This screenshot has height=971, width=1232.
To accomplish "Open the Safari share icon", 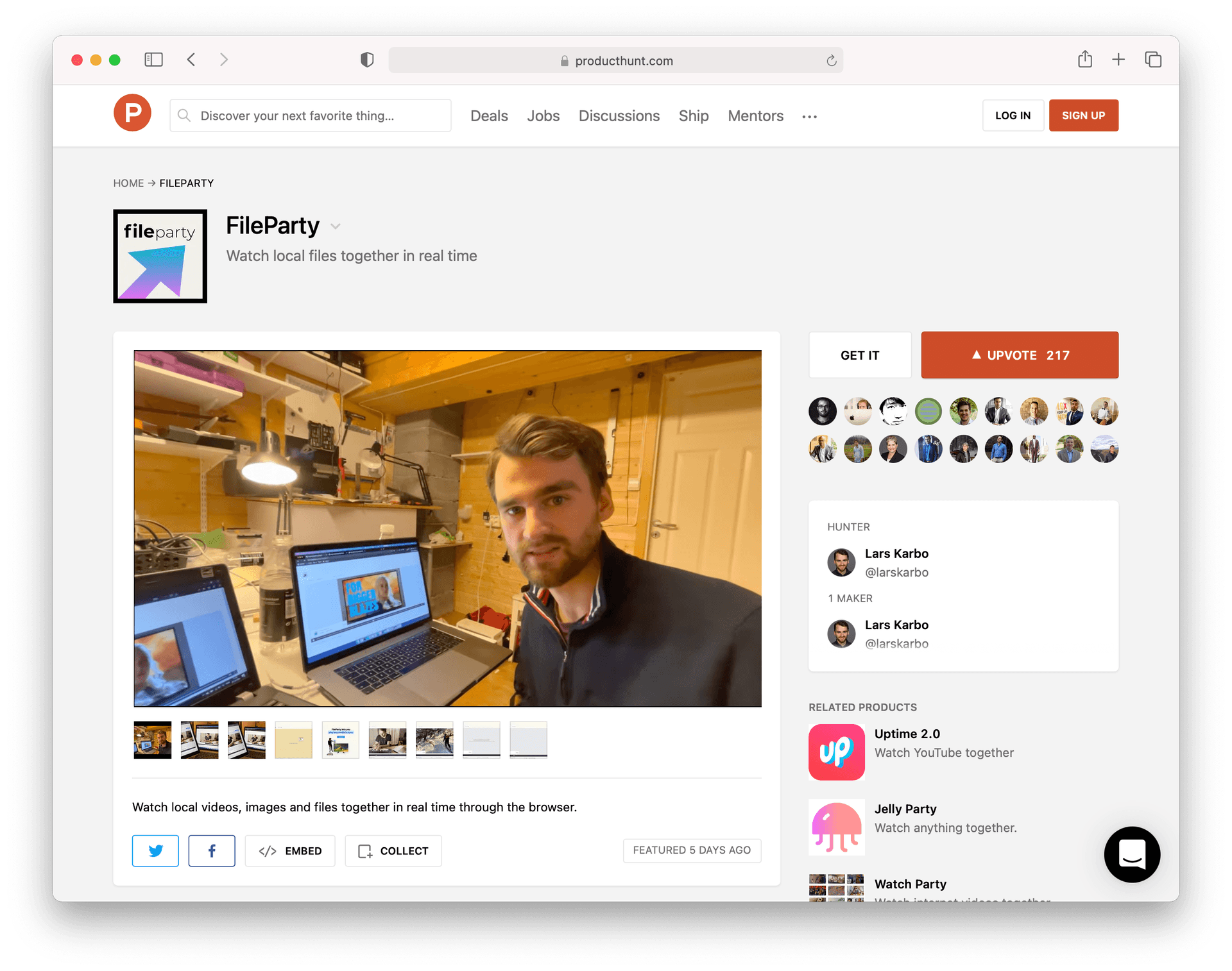I will coord(1085,59).
